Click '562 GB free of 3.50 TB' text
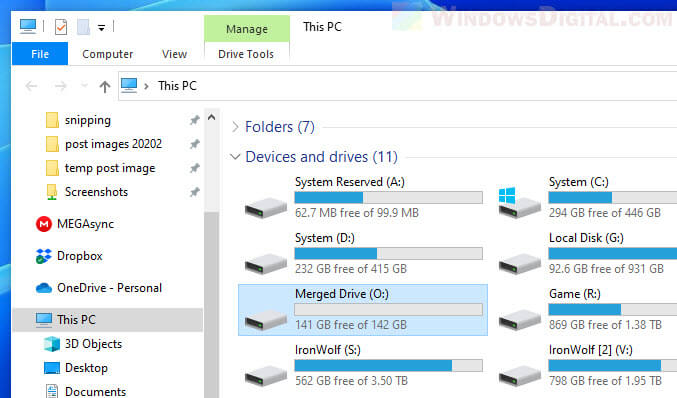Viewport: 677px width, 398px height. coord(351,381)
